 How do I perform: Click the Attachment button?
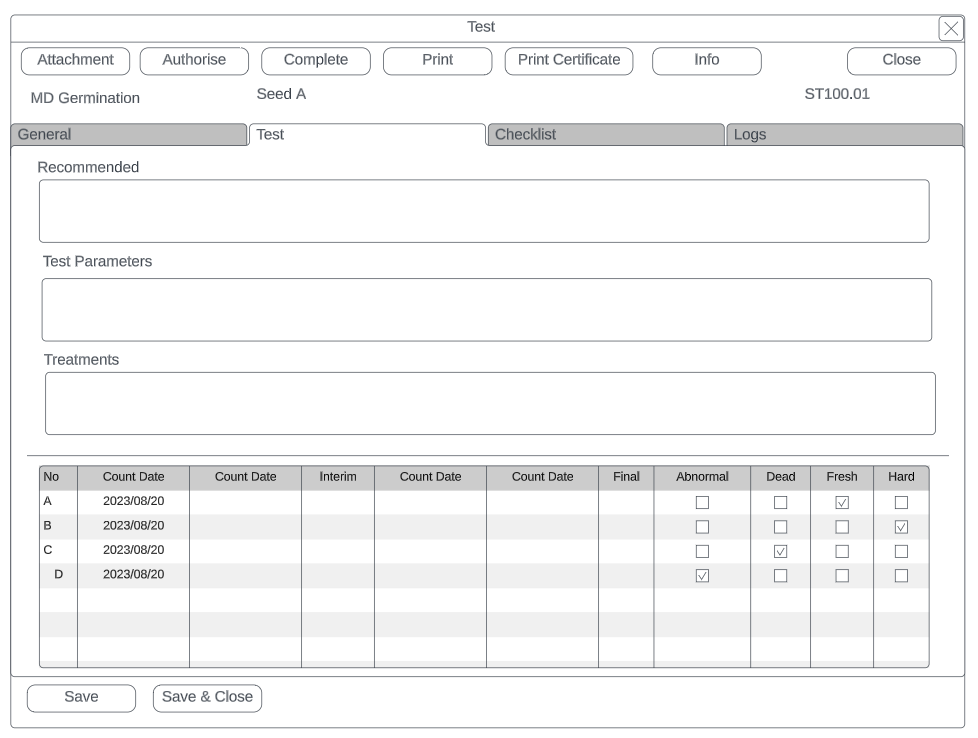tap(75, 60)
